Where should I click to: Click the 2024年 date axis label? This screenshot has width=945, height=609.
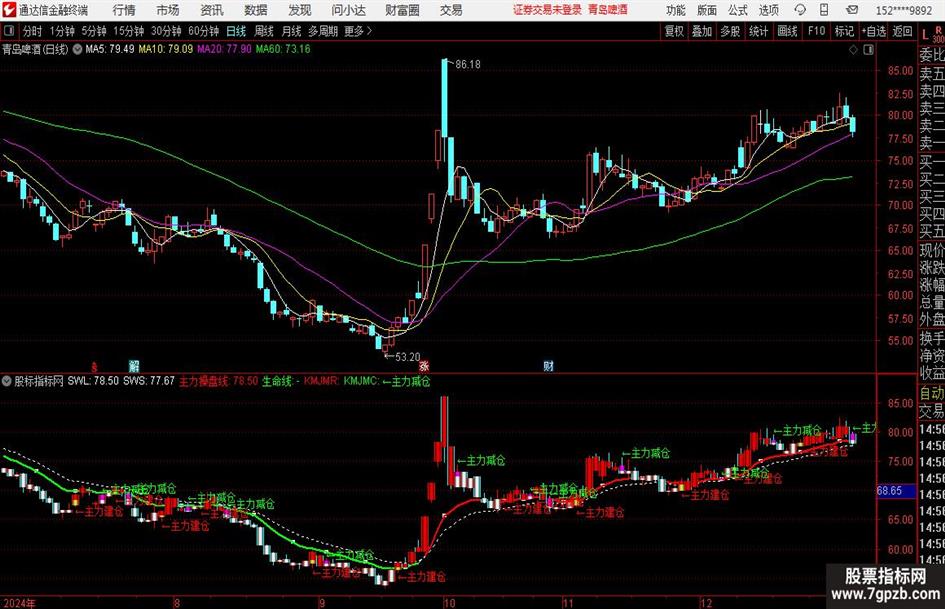[19, 603]
